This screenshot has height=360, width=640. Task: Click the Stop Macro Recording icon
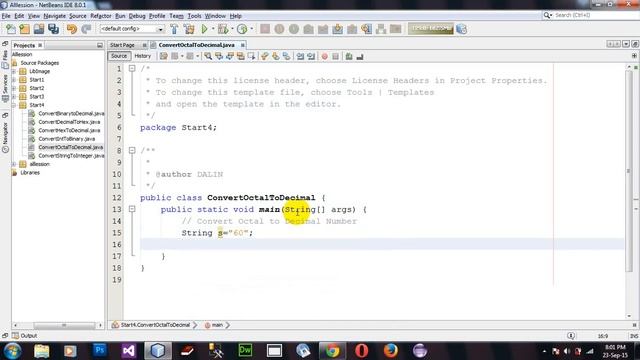click(x=336, y=56)
